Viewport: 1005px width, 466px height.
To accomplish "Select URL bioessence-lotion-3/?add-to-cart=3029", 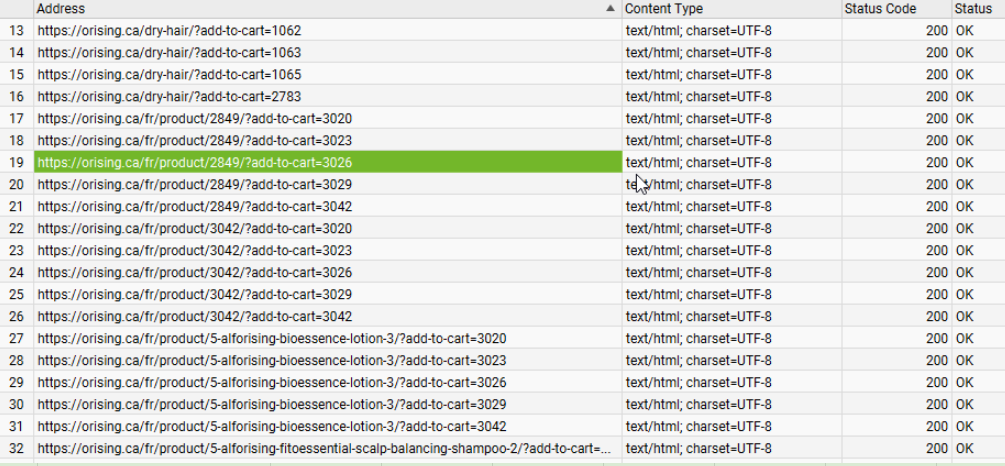I will point(272,404).
